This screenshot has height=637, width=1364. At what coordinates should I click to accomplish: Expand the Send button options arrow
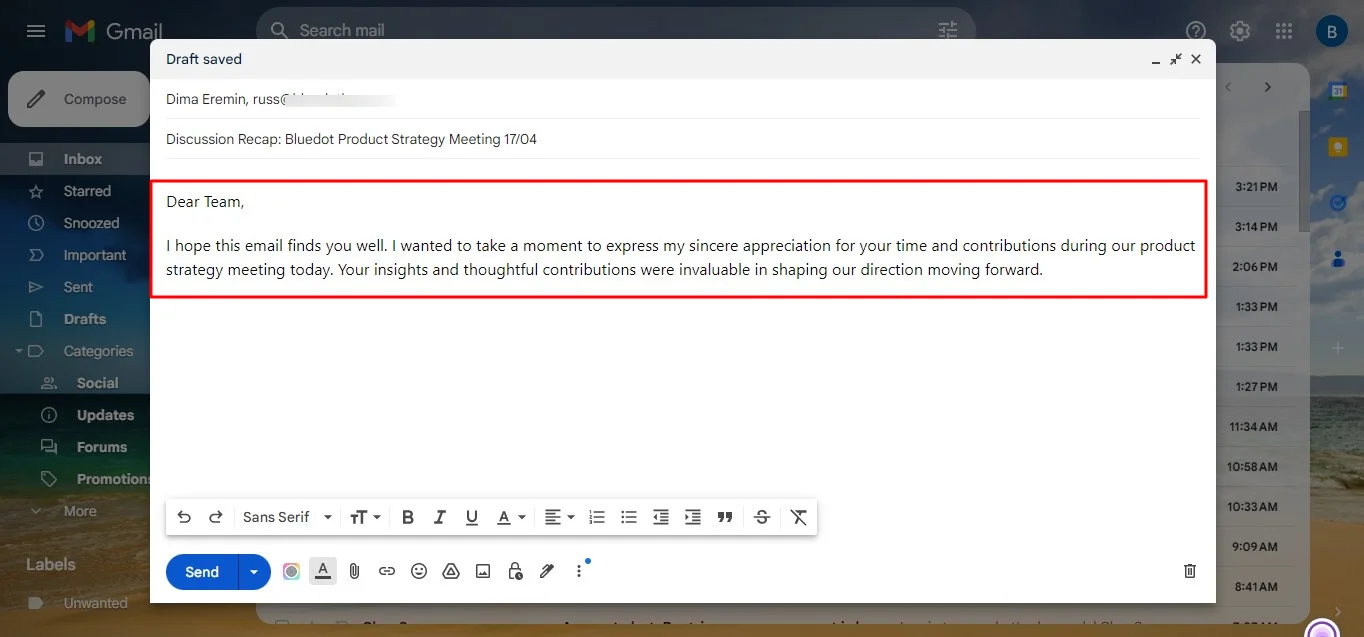click(x=253, y=571)
